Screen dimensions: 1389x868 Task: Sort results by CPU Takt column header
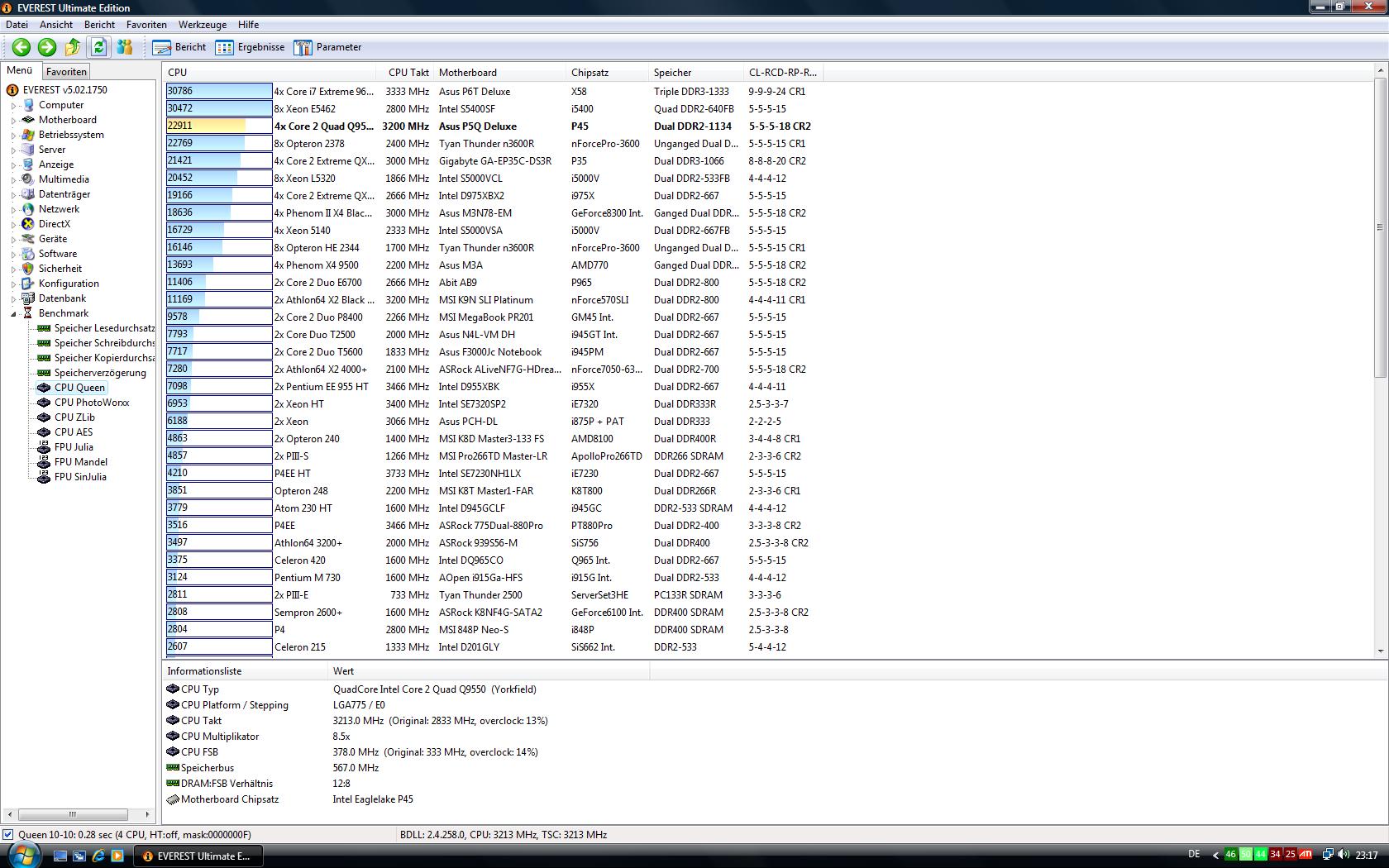tap(408, 73)
